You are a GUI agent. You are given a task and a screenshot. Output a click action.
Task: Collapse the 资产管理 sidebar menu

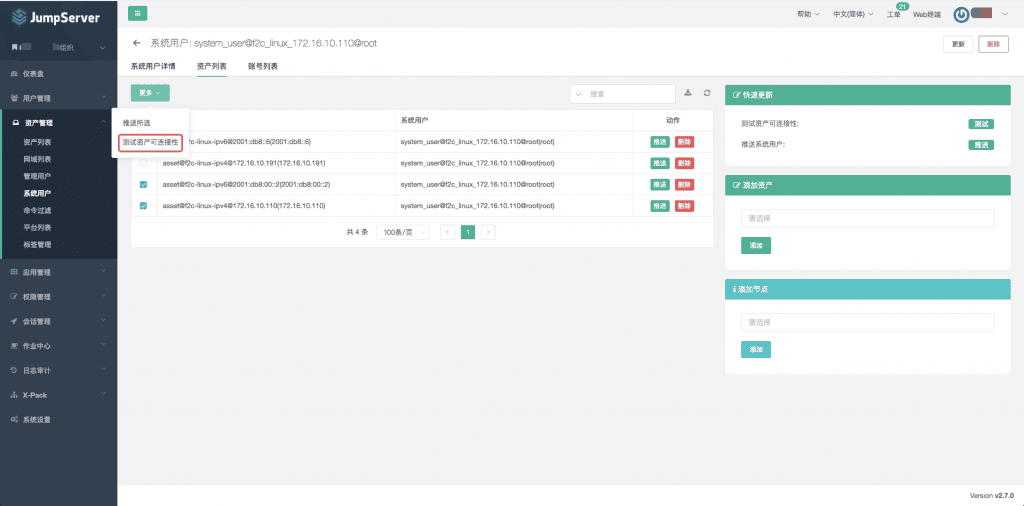click(x=59, y=123)
